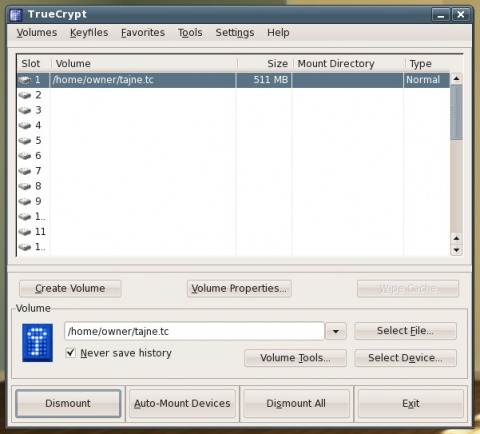Viewport: 480px width, 434px height.
Task: Click the Type column header
Action: (x=428, y=63)
